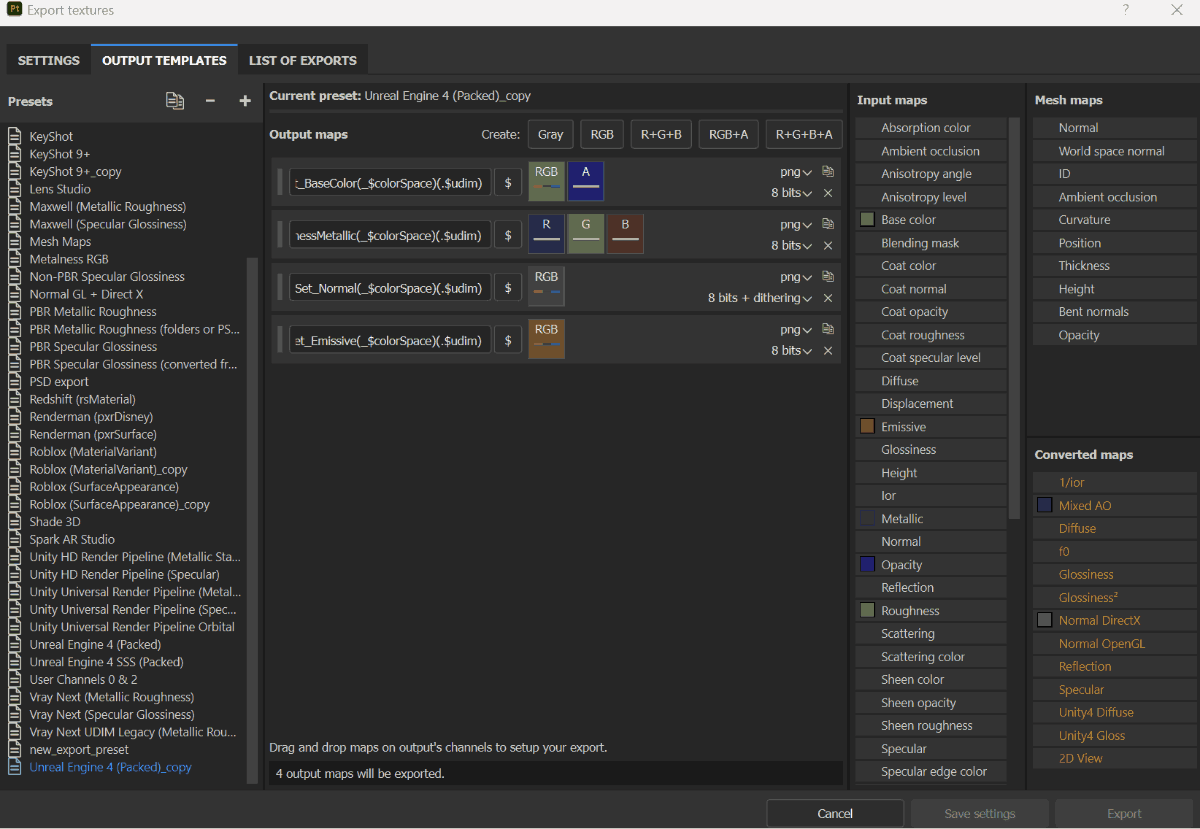Open the 8 bits + dithering dropdown
The height and width of the screenshot is (829, 1200).
point(760,298)
